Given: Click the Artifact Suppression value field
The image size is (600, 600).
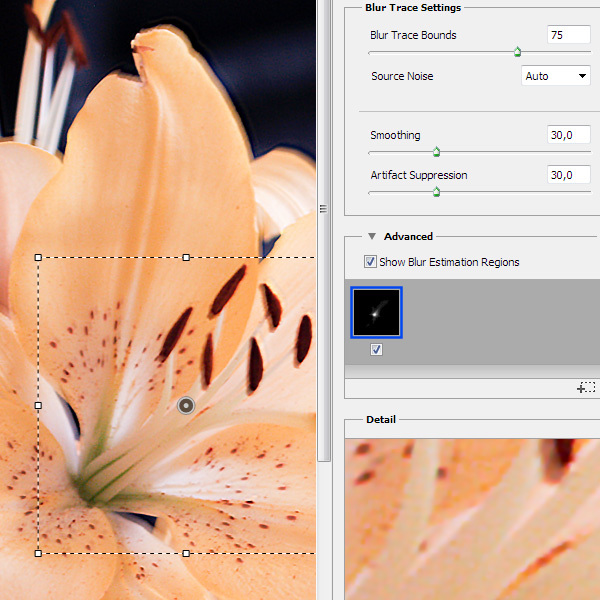Looking at the screenshot, I should click(568, 175).
